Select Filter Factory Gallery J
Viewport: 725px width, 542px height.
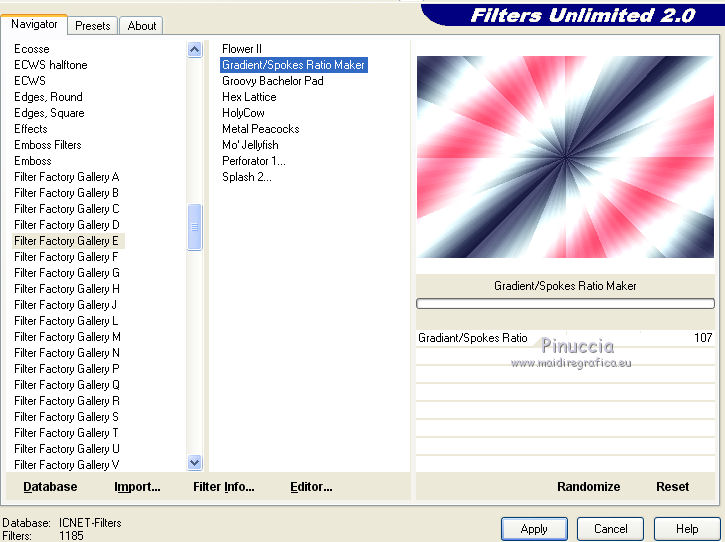pyautogui.click(x=65, y=305)
